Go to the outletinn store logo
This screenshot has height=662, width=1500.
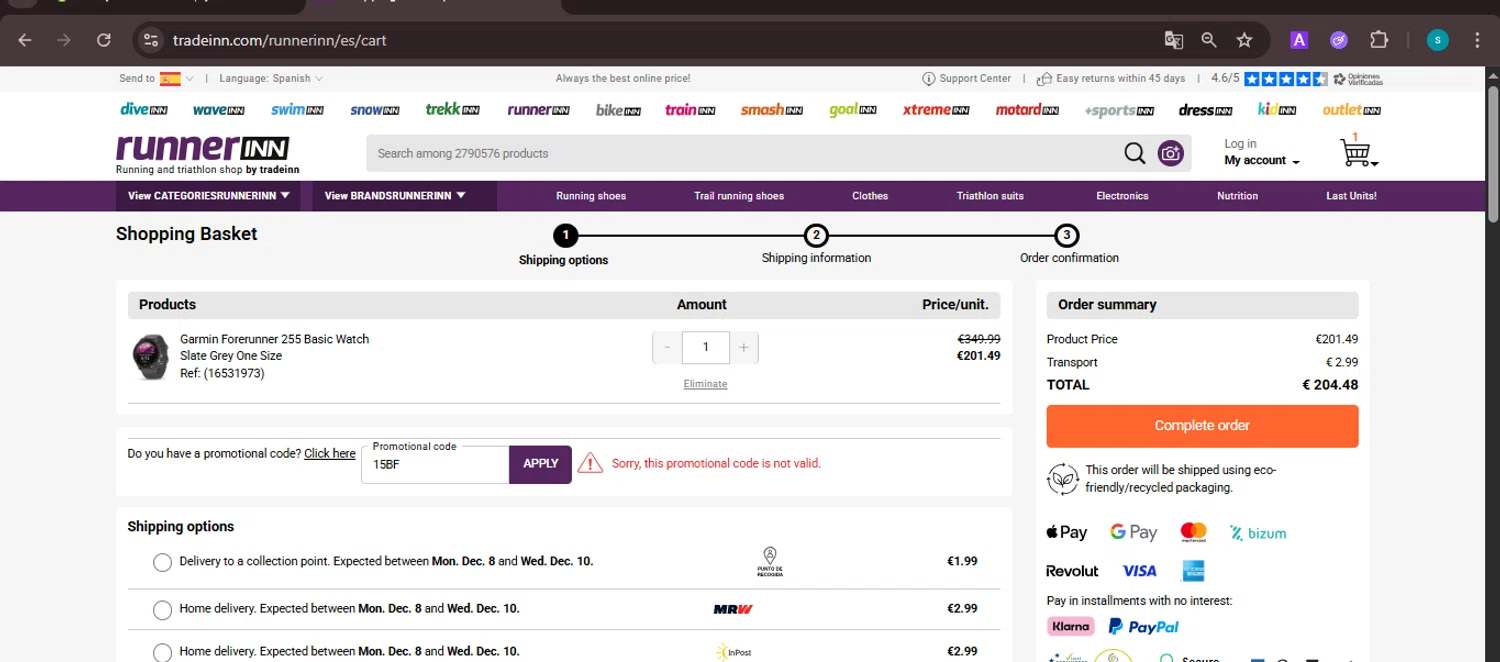[x=1351, y=109]
